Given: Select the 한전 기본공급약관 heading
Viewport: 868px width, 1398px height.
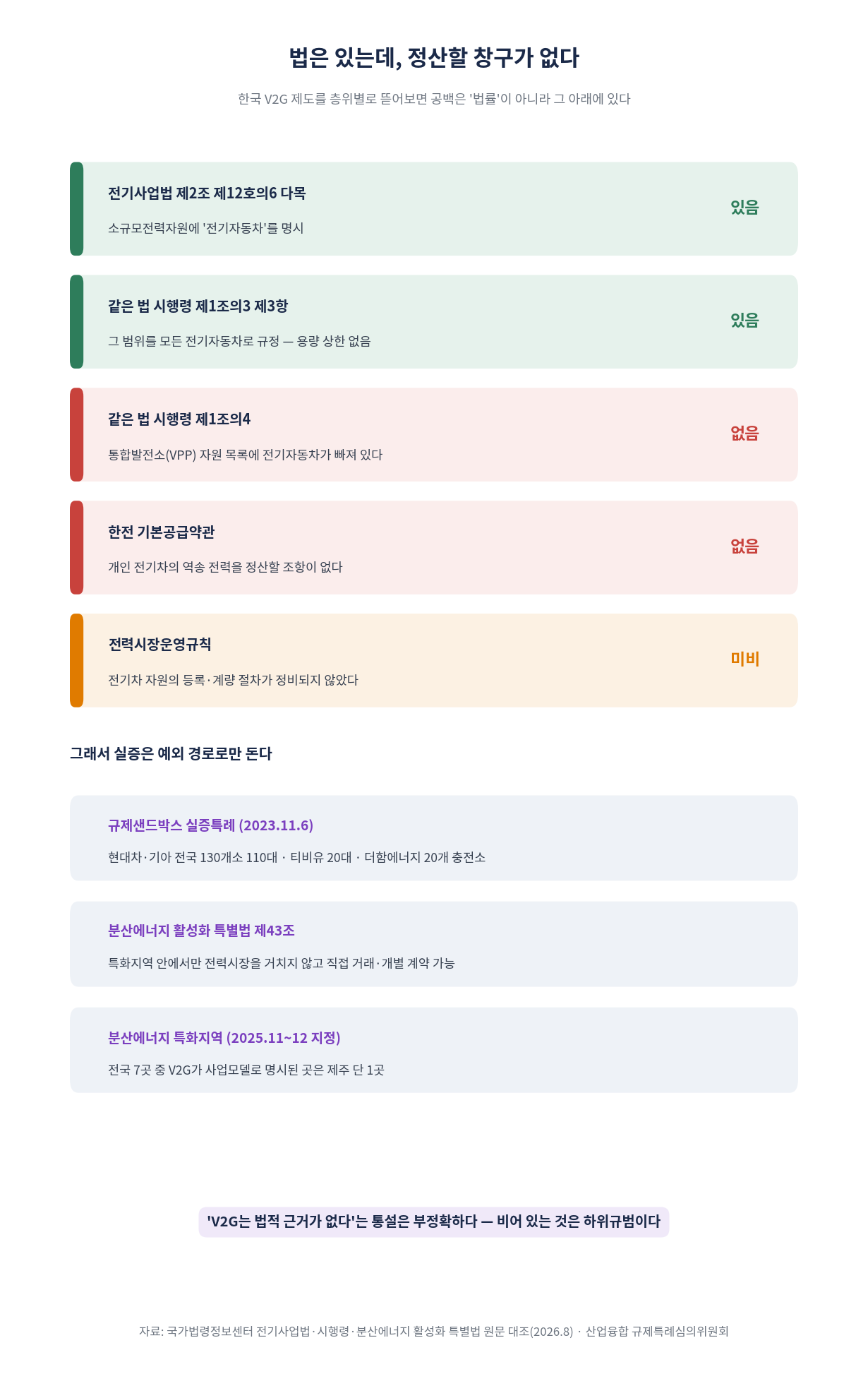Looking at the screenshot, I should point(161,532).
